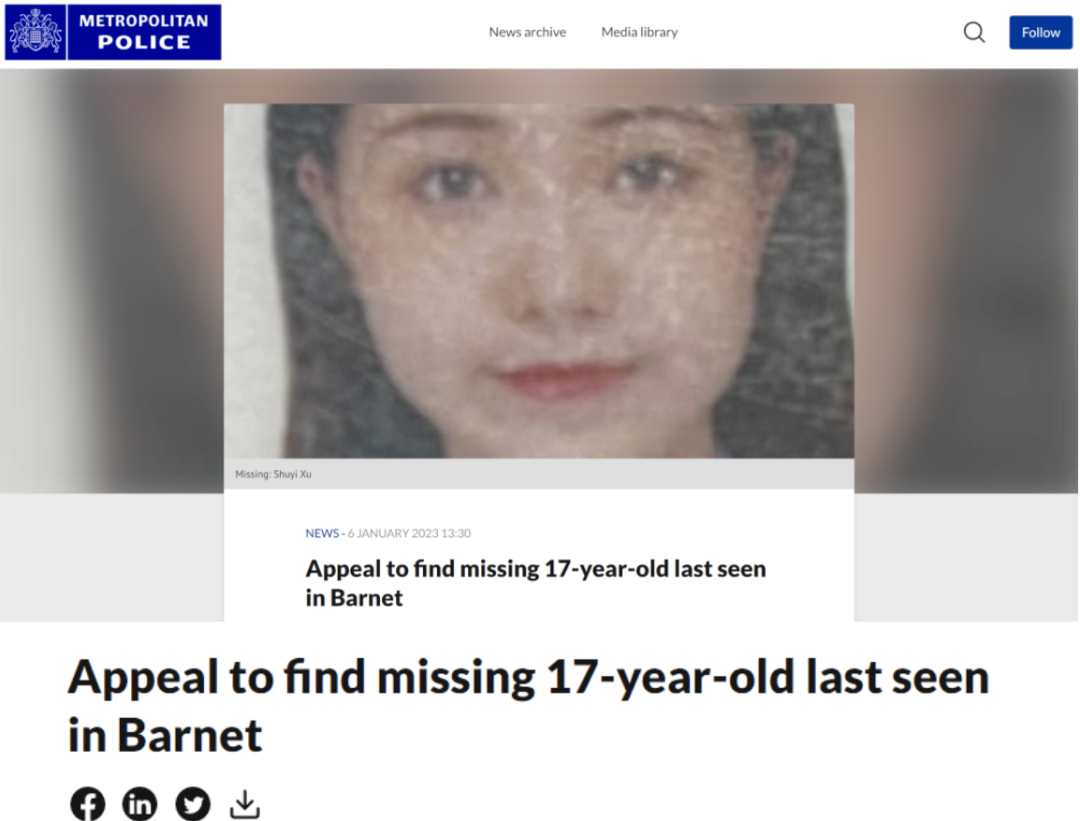Image resolution: width=1080 pixels, height=821 pixels.
Task: Click the 'Missing: Shuyi Xu' caption
Action: 273,474
